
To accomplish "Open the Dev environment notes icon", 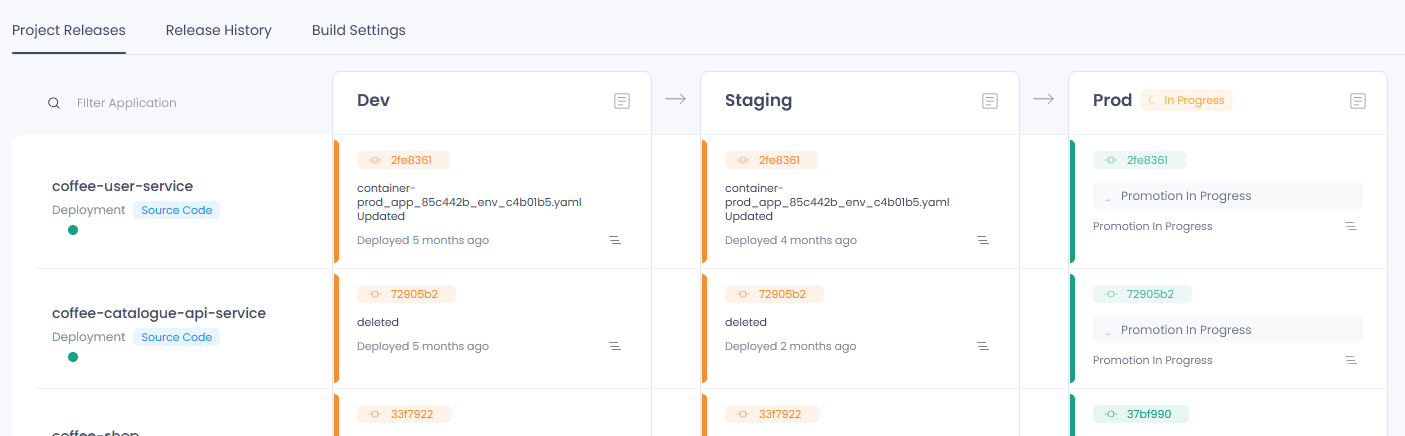I will tap(622, 101).
